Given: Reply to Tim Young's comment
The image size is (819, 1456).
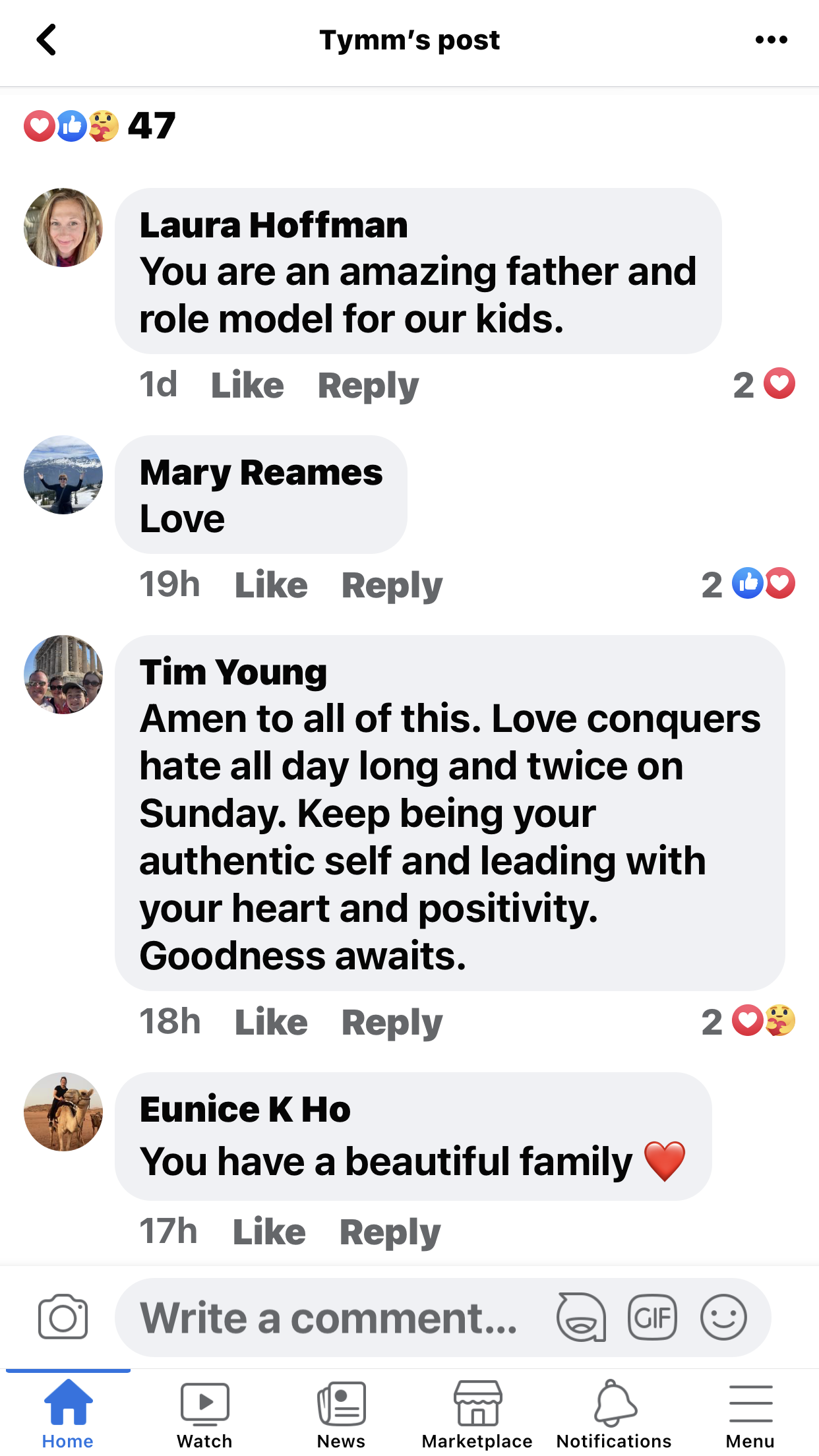Looking at the screenshot, I should click(392, 1023).
